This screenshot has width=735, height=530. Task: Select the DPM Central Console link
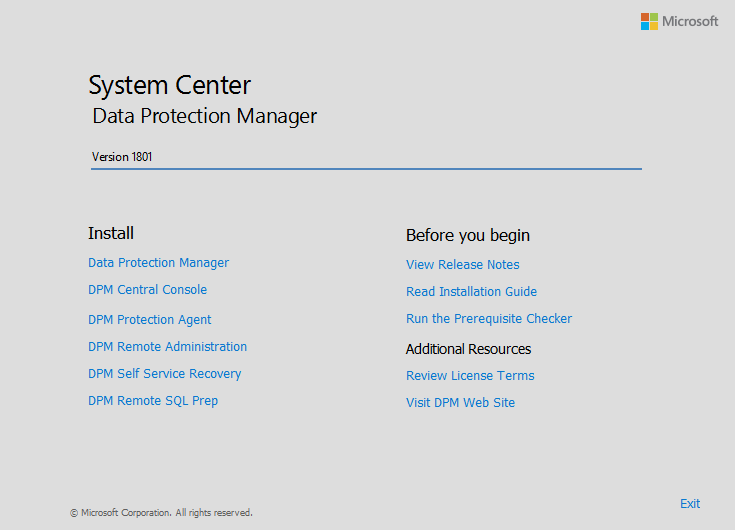pyautogui.click(x=147, y=290)
